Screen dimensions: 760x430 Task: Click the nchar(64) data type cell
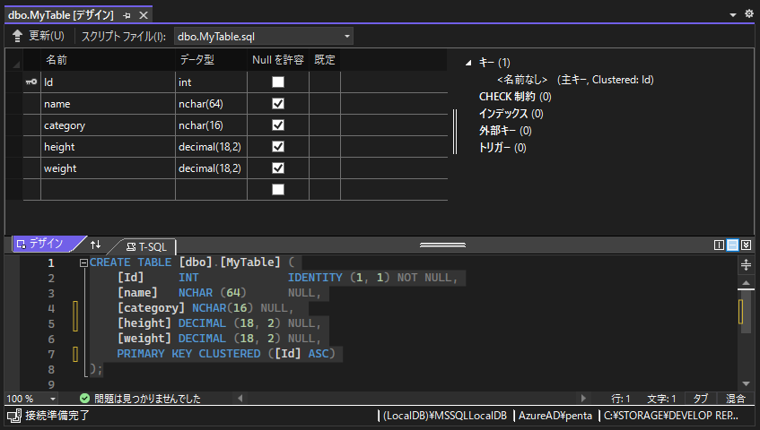click(211, 104)
